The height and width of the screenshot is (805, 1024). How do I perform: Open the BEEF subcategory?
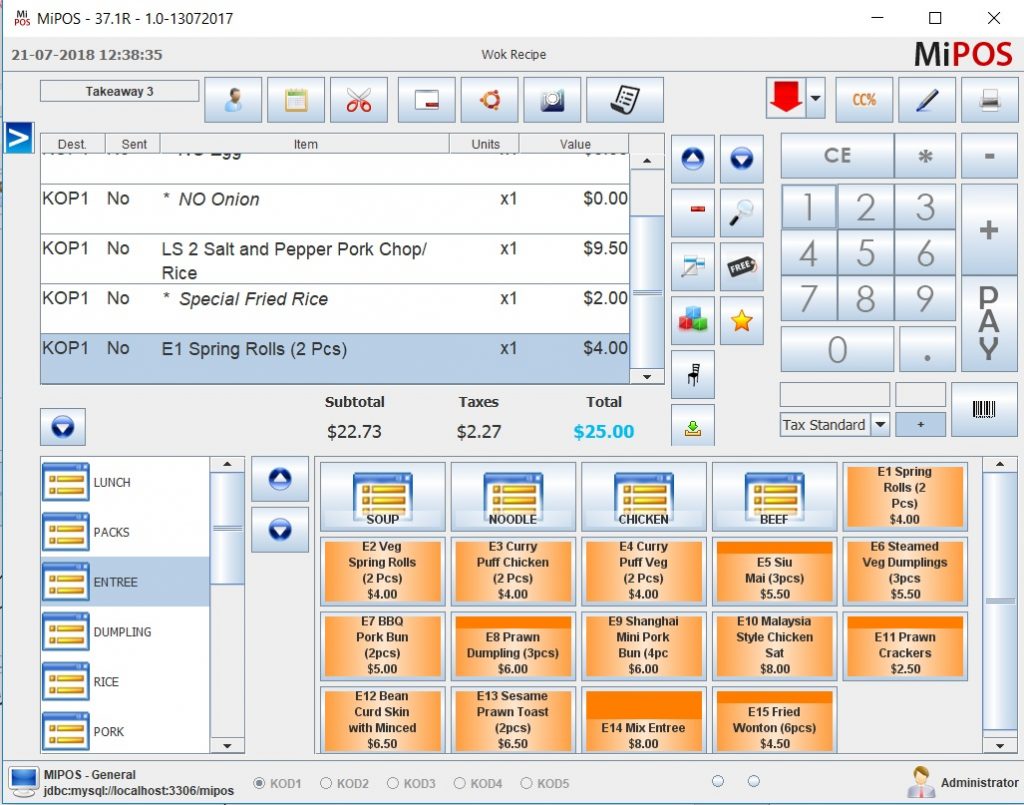[775, 497]
